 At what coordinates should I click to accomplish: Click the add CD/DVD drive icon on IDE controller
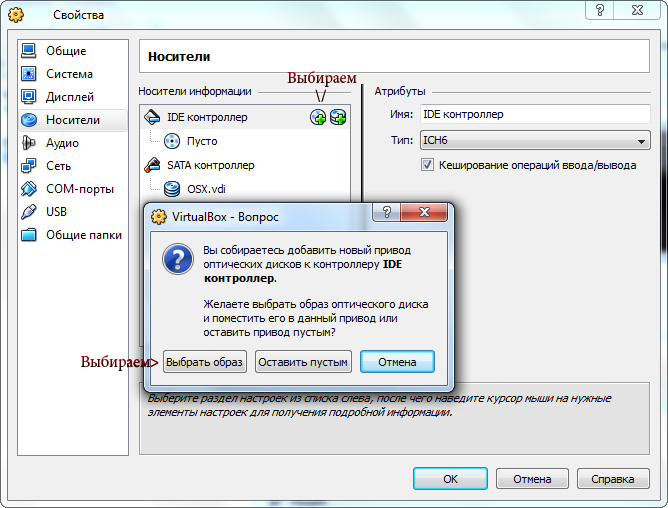click(318, 117)
